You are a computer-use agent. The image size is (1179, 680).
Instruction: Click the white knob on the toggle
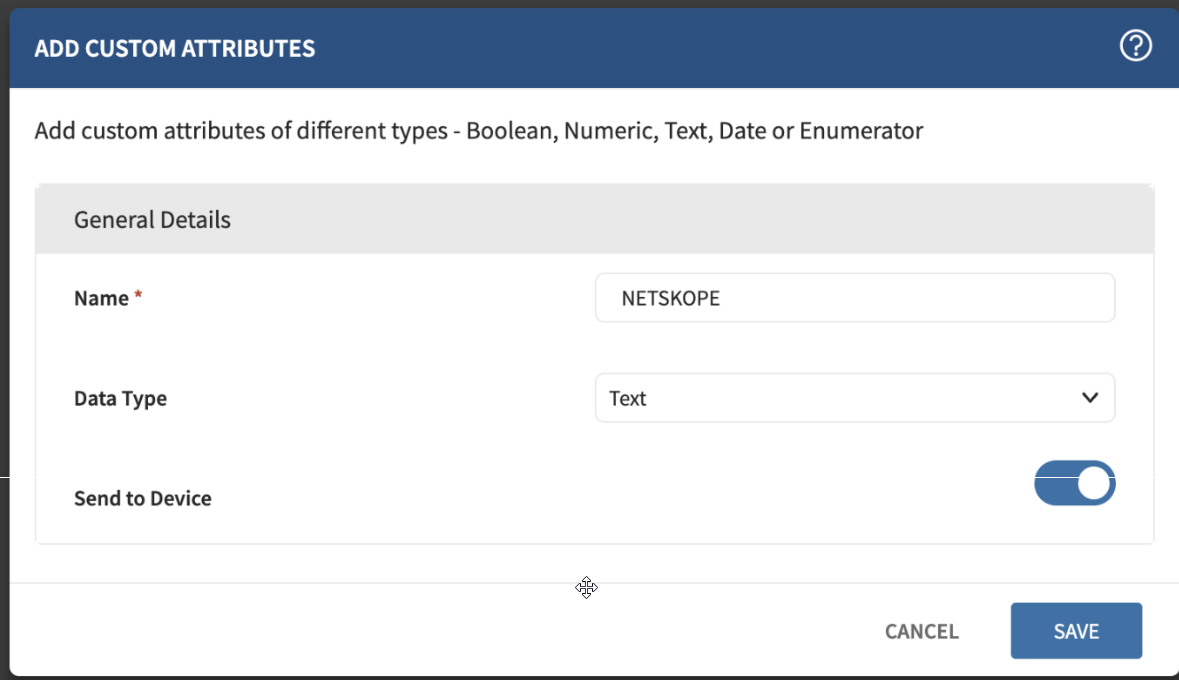tap(1093, 484)
